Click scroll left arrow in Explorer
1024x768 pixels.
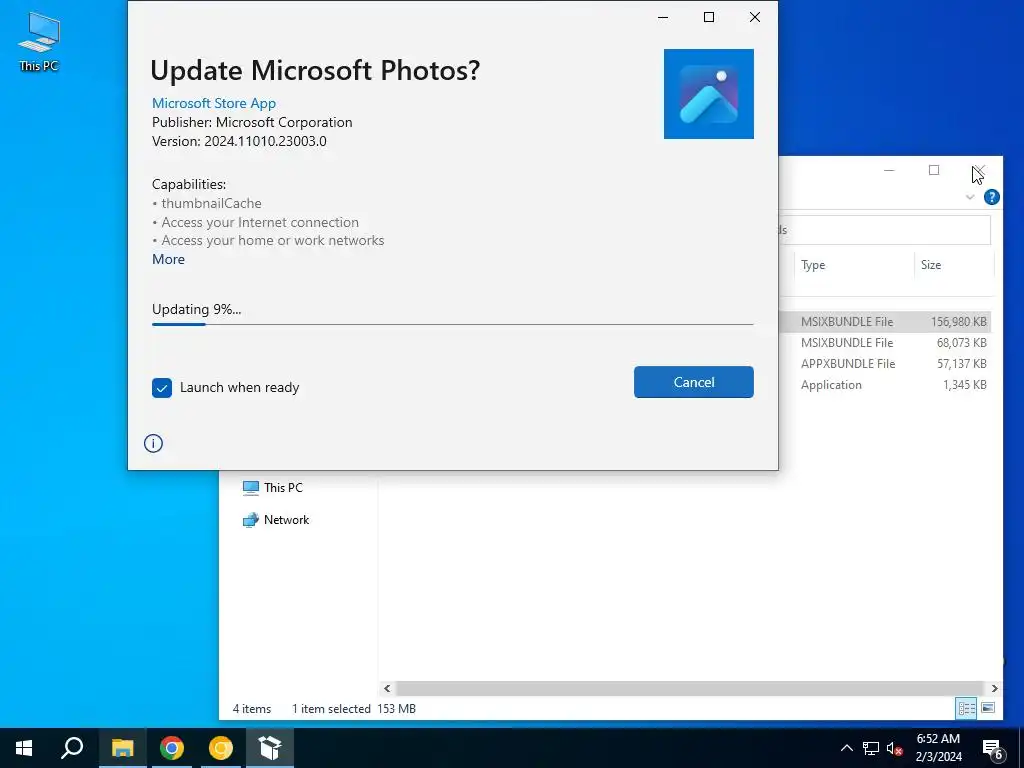pyautogui.click(x=387, y=688)
